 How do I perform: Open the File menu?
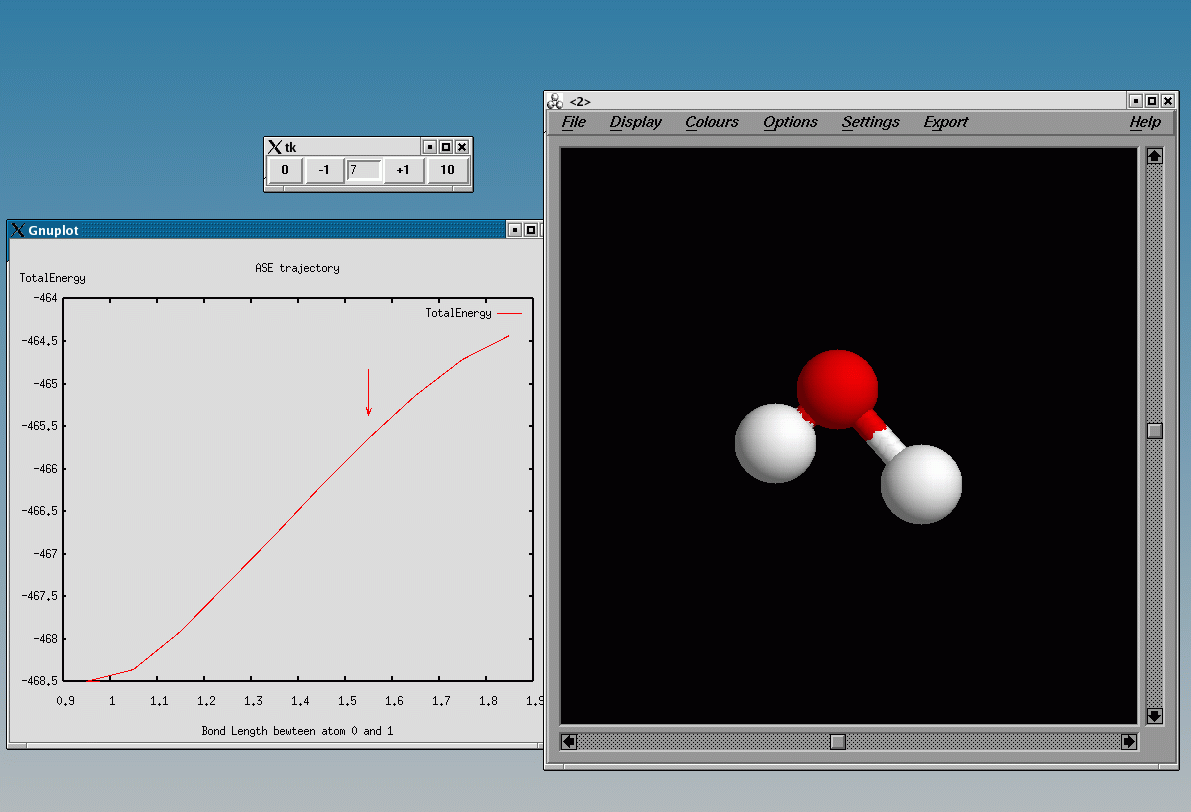pos(574,122)
